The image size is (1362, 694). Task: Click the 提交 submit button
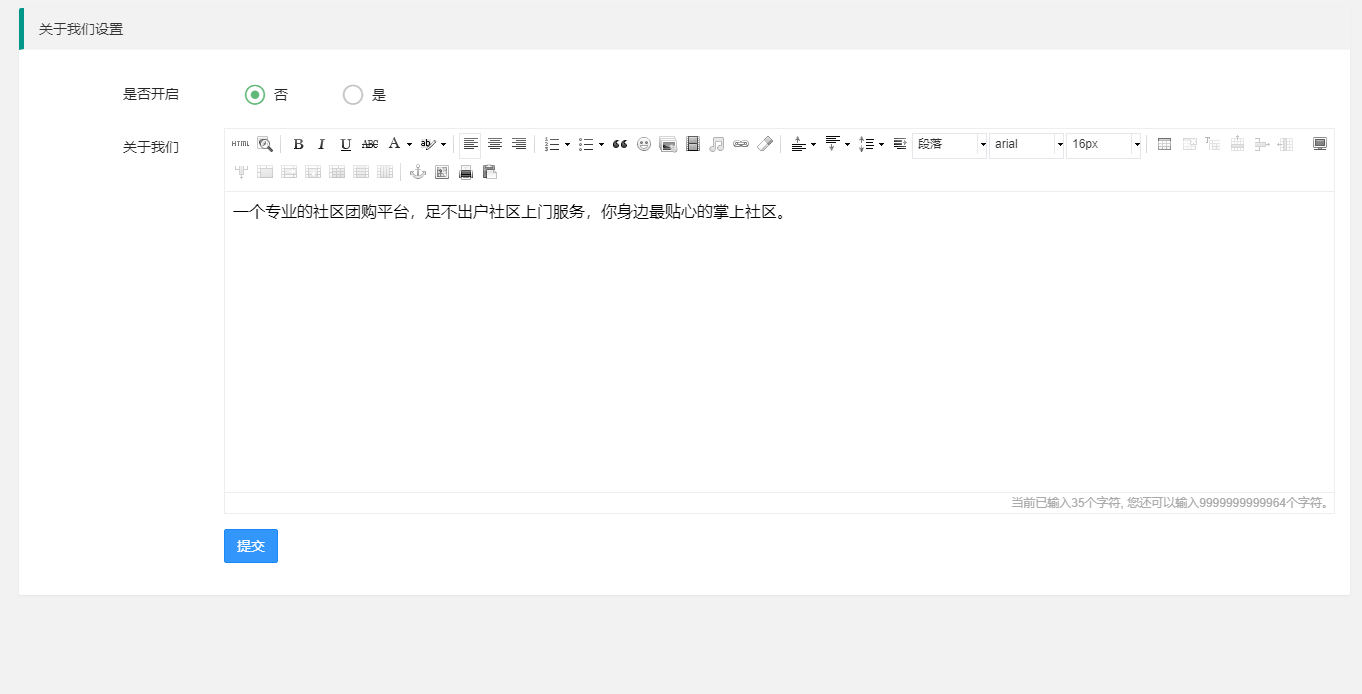tap(251, 546)
